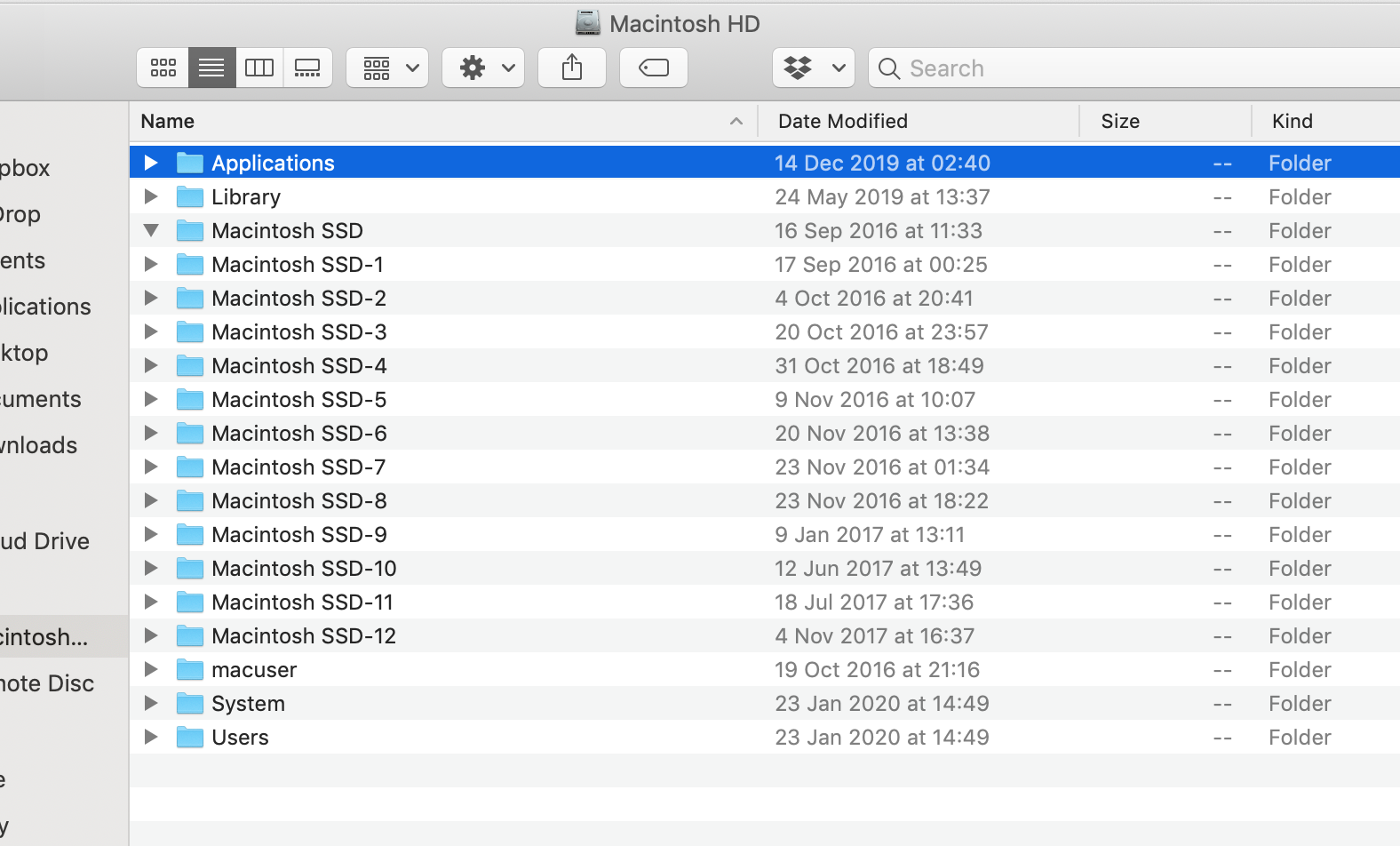1400x846 pixels.
Task: Expand the macuser folder triangle
Action: 151,669
